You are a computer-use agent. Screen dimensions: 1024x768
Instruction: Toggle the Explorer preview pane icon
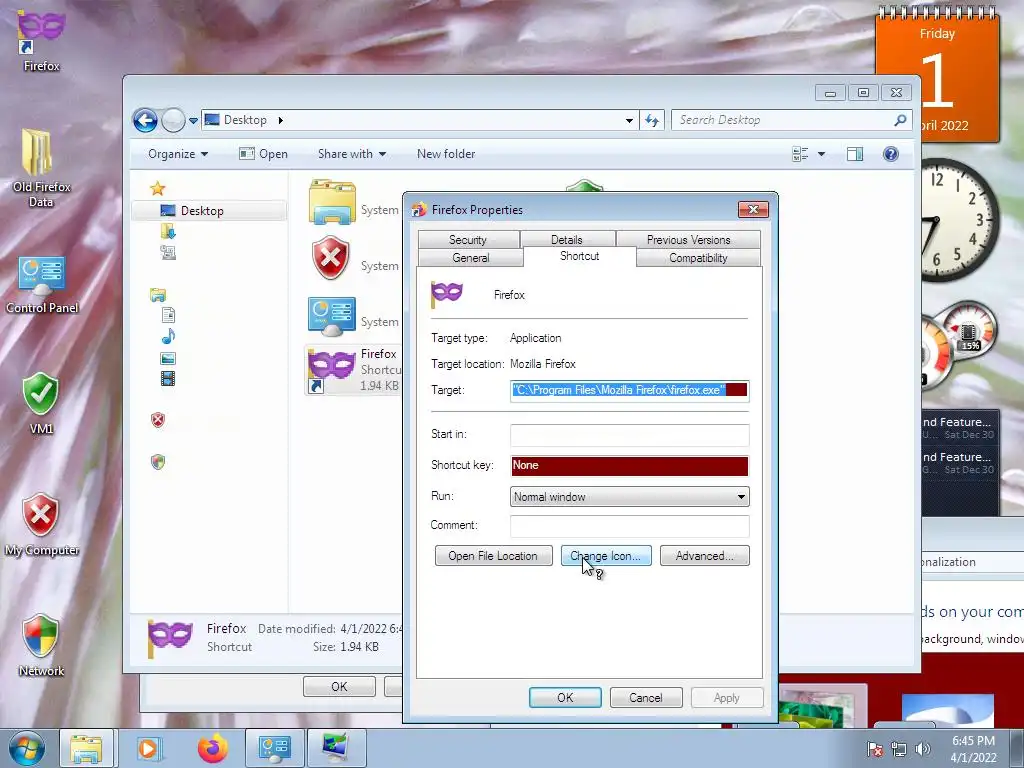(x=854, y=154)
